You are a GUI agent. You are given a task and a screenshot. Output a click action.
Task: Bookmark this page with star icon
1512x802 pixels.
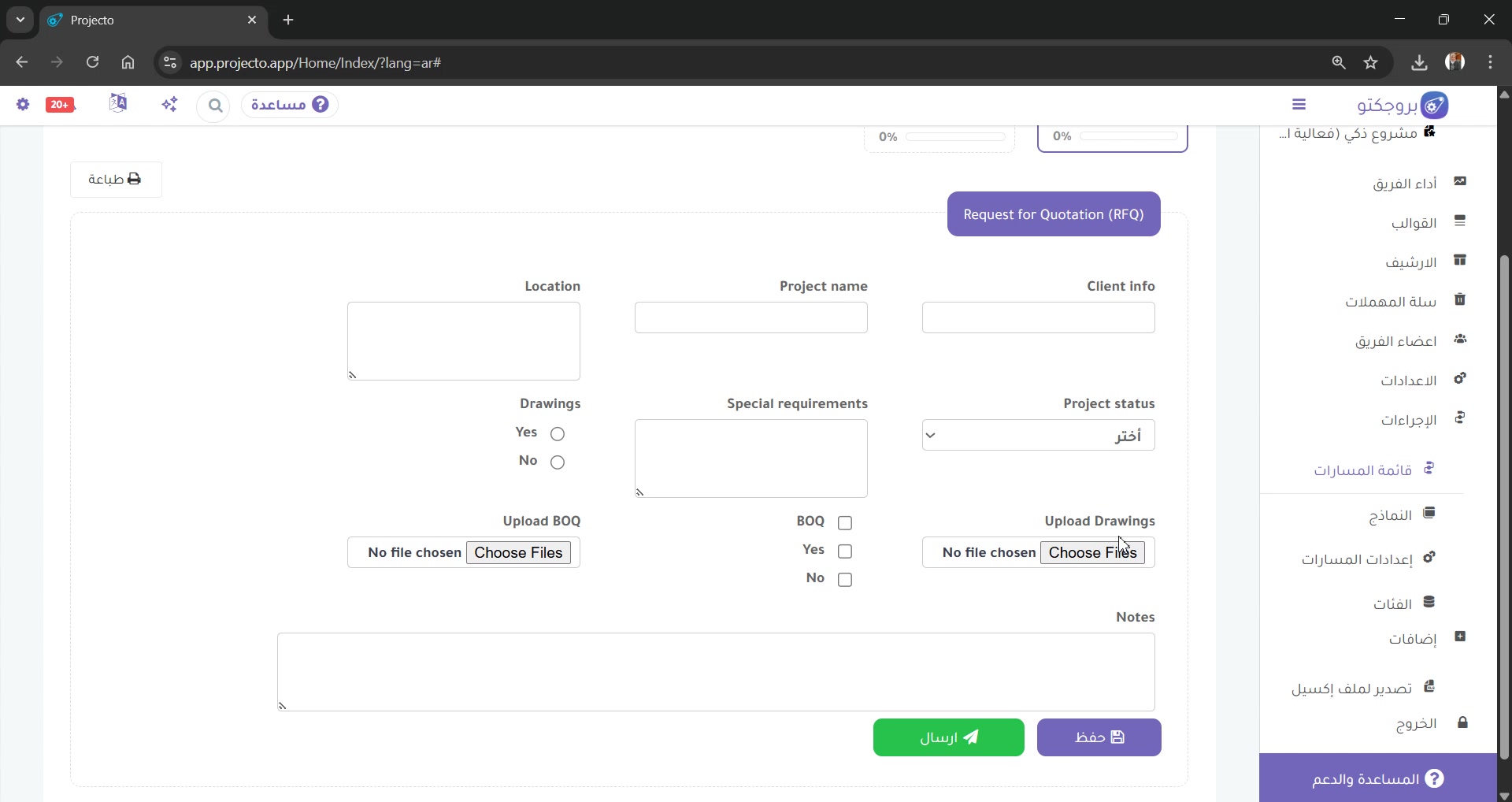[1371, 62]
